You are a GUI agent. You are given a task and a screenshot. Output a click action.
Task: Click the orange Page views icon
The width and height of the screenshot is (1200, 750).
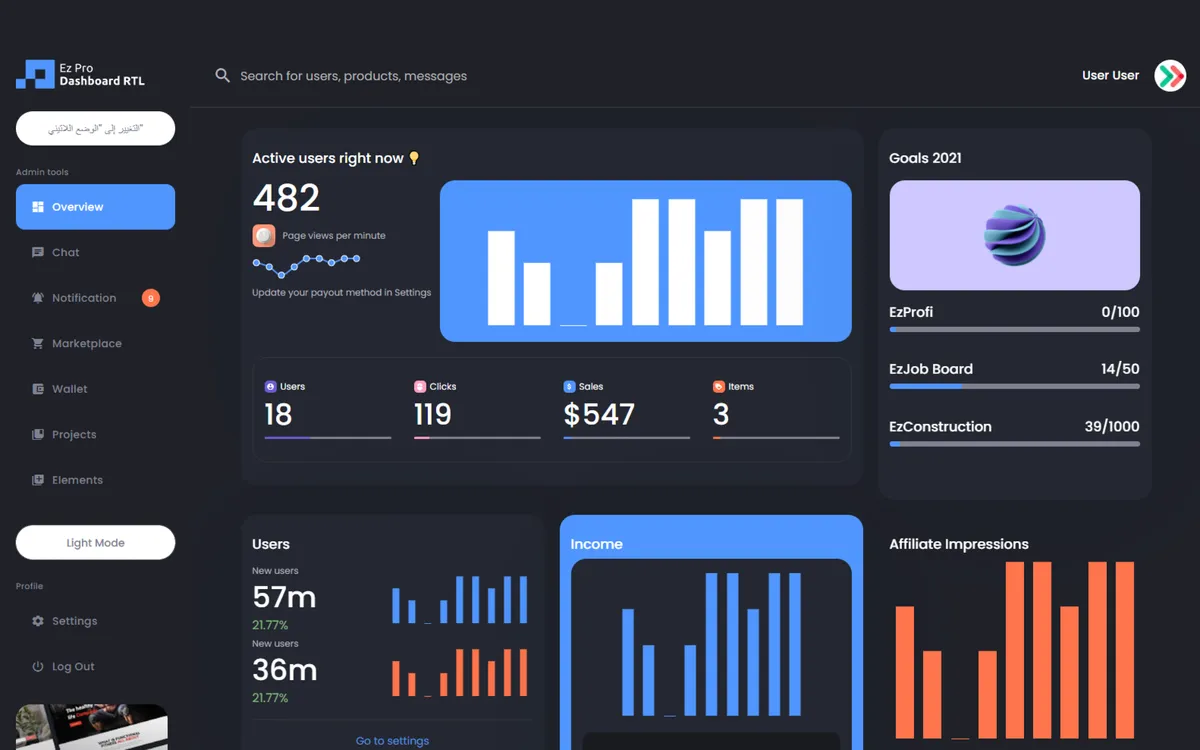coord(264,235)
